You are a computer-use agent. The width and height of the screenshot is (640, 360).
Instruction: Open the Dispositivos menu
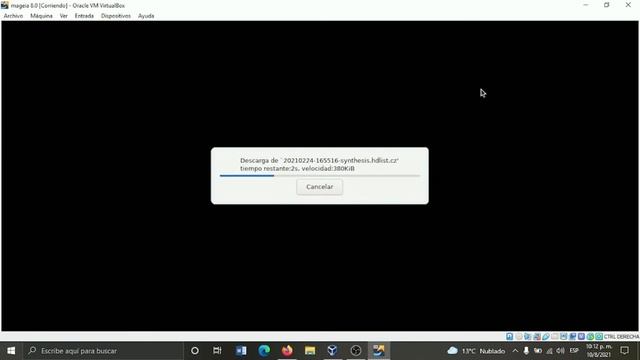(116, 16)
